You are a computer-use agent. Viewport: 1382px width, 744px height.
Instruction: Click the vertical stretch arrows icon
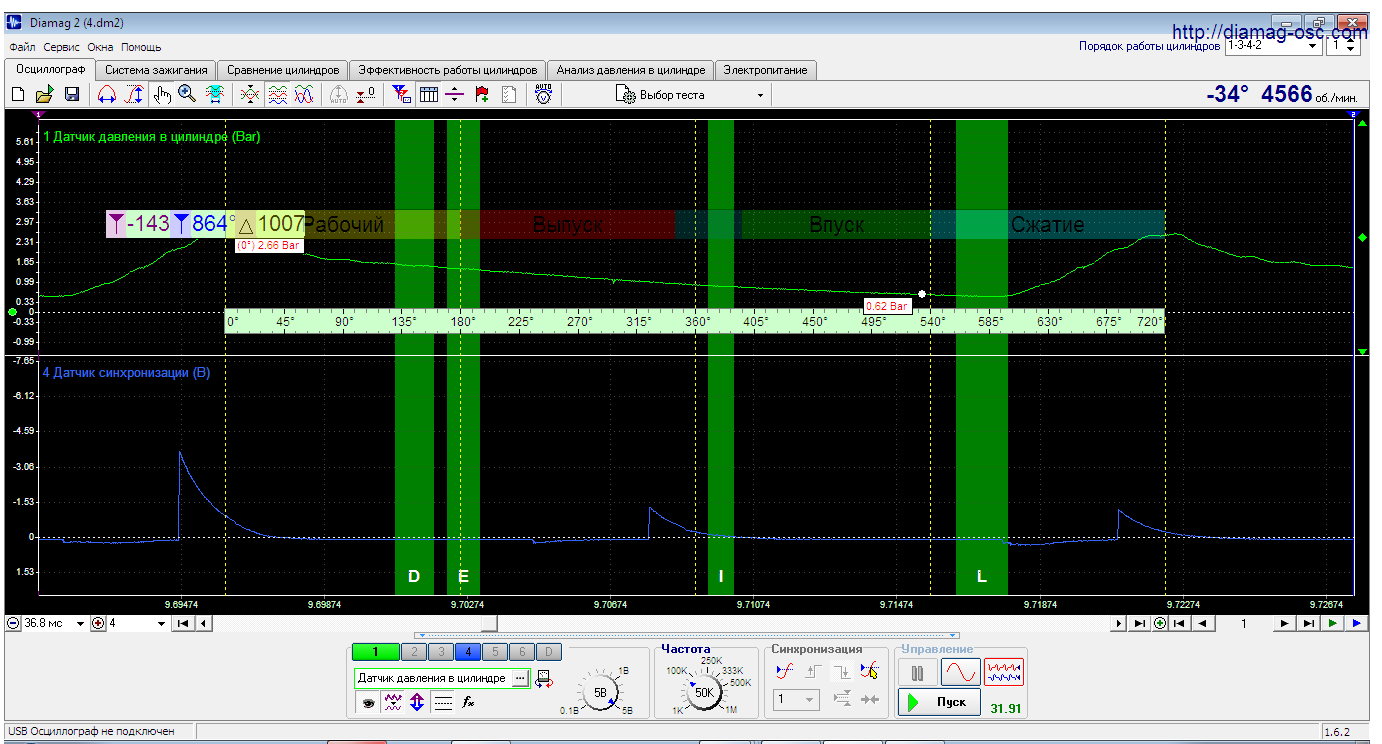[x=416, y=702]
